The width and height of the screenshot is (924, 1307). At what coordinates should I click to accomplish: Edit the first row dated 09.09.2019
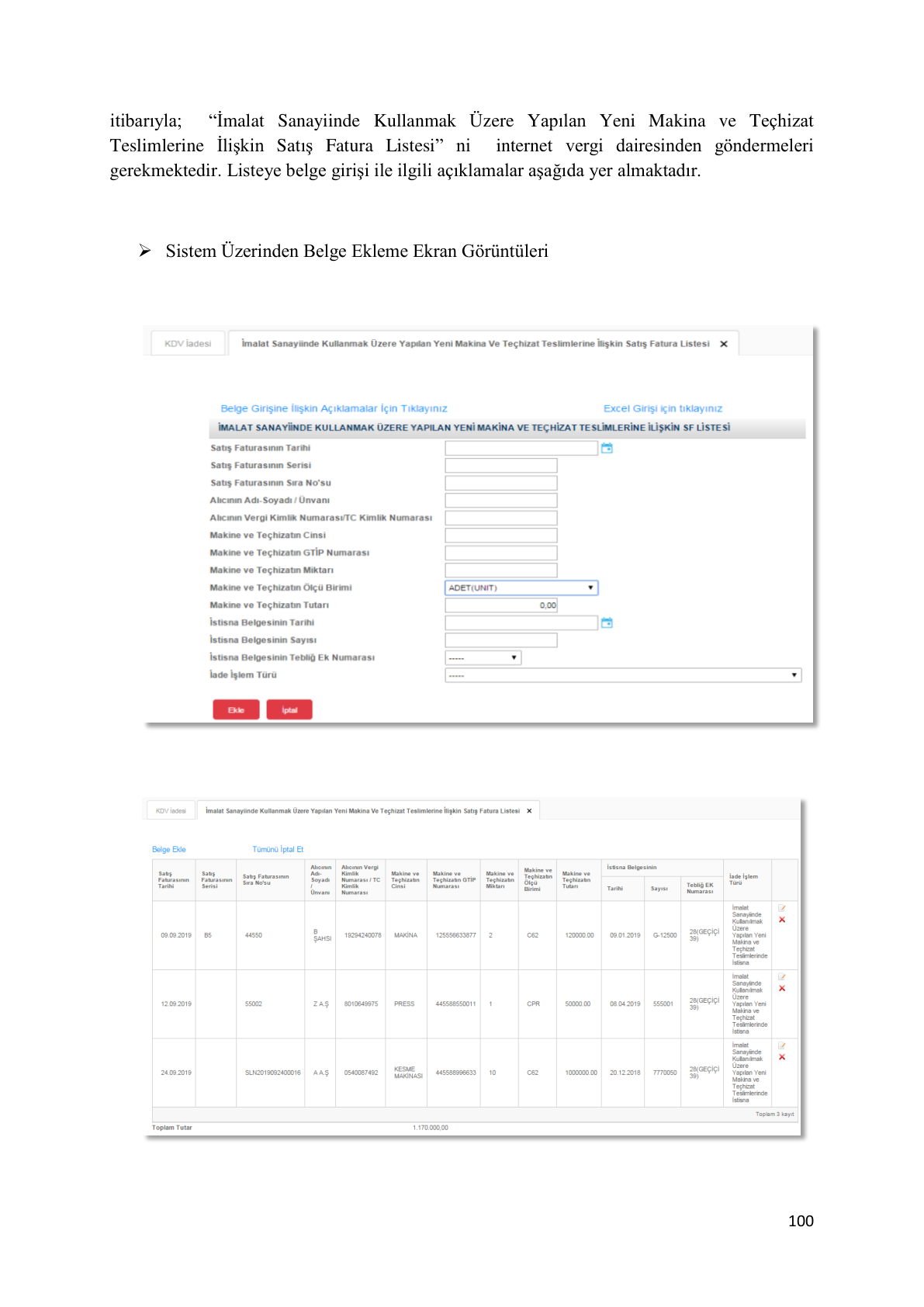pos(782,908)
